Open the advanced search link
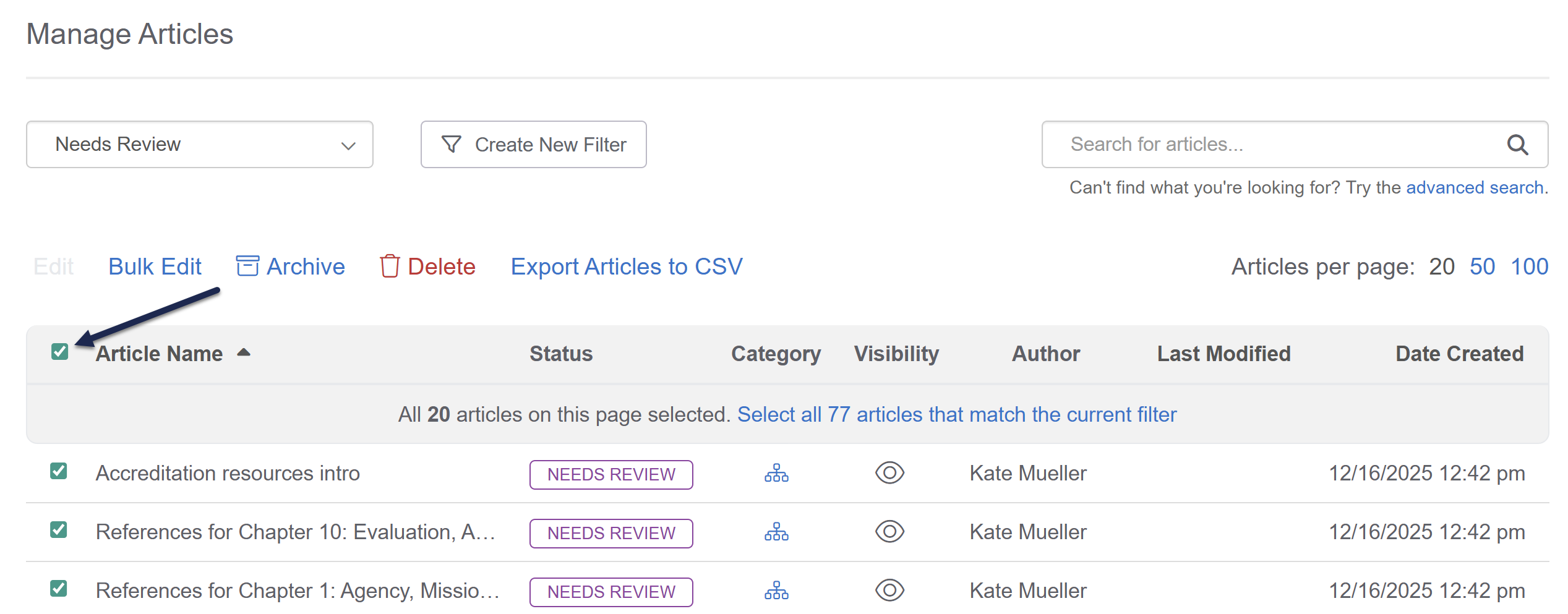1568x614 pixels. click(1475, 187)
